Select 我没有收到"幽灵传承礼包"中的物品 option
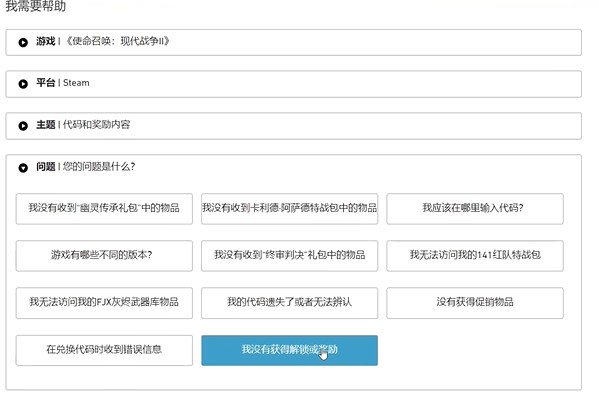599x405 pixels. [104, 209]
